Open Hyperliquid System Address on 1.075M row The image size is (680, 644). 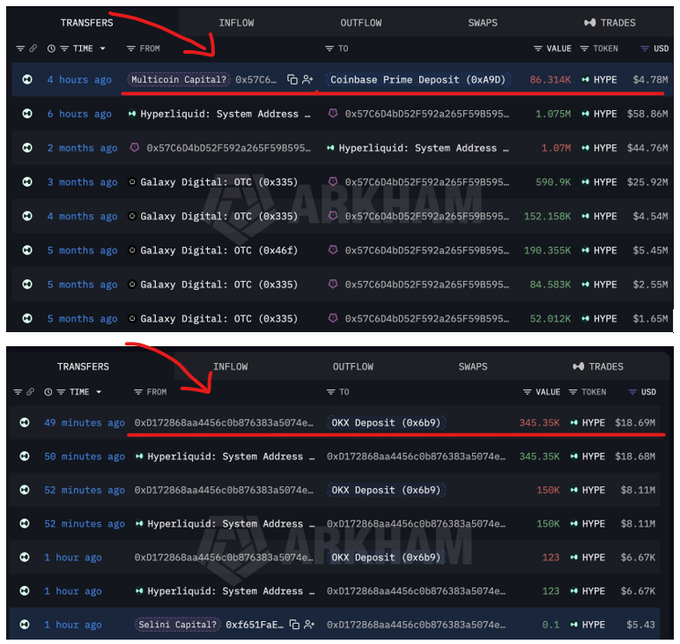[225, 114]
